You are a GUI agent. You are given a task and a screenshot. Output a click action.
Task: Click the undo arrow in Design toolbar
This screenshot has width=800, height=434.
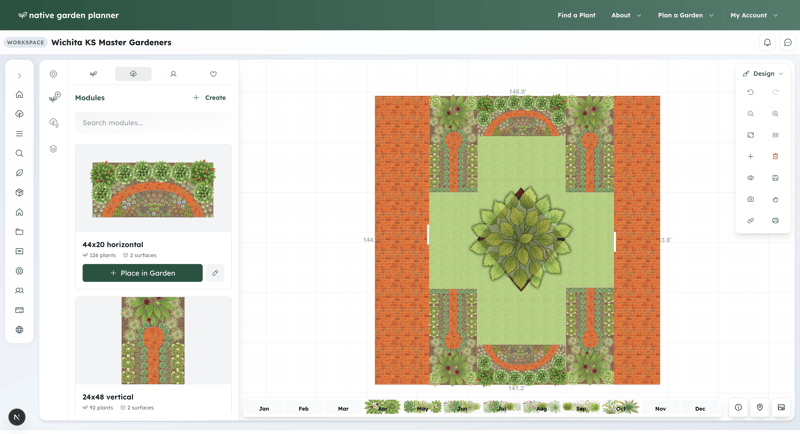pyautogui.click(x=750, y=92)
